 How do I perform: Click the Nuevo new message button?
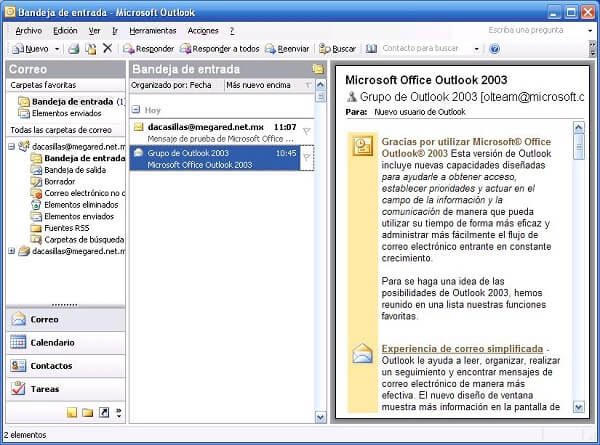click(31, 49)
